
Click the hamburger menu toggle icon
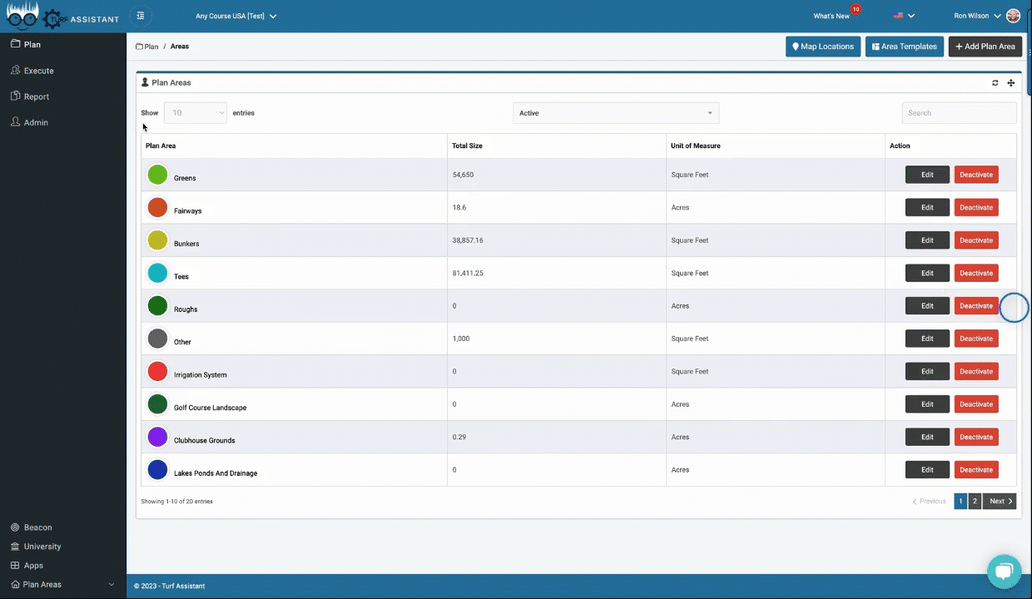(x=140, y=16)
